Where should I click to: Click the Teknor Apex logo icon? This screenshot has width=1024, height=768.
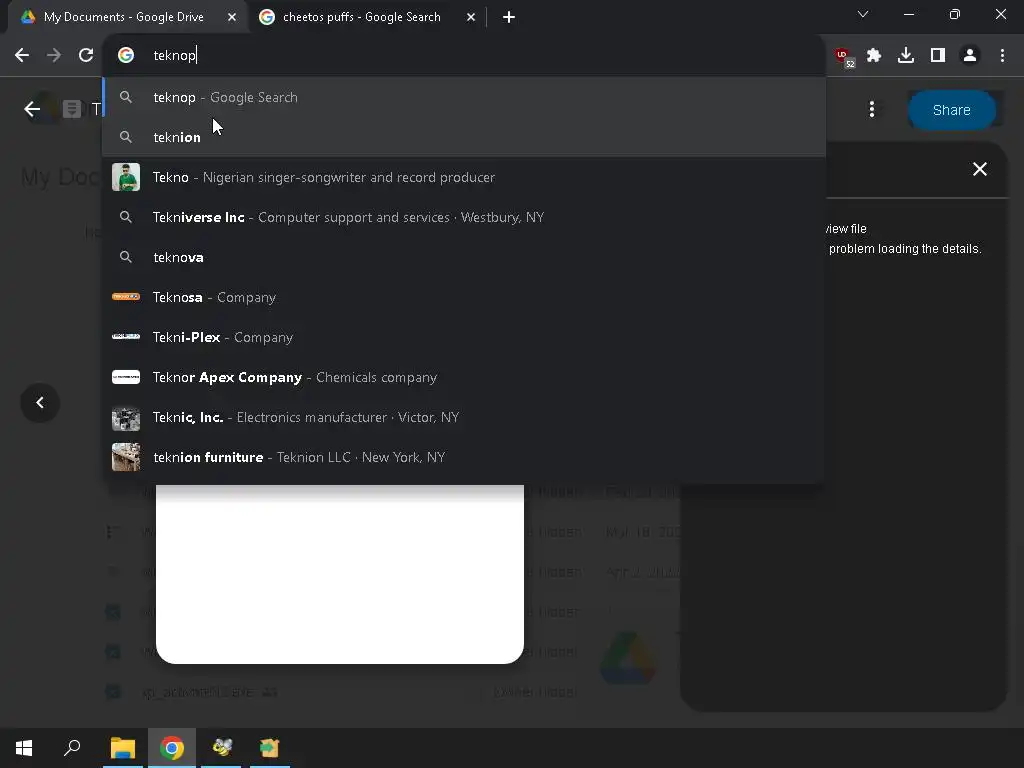point(126,377)
